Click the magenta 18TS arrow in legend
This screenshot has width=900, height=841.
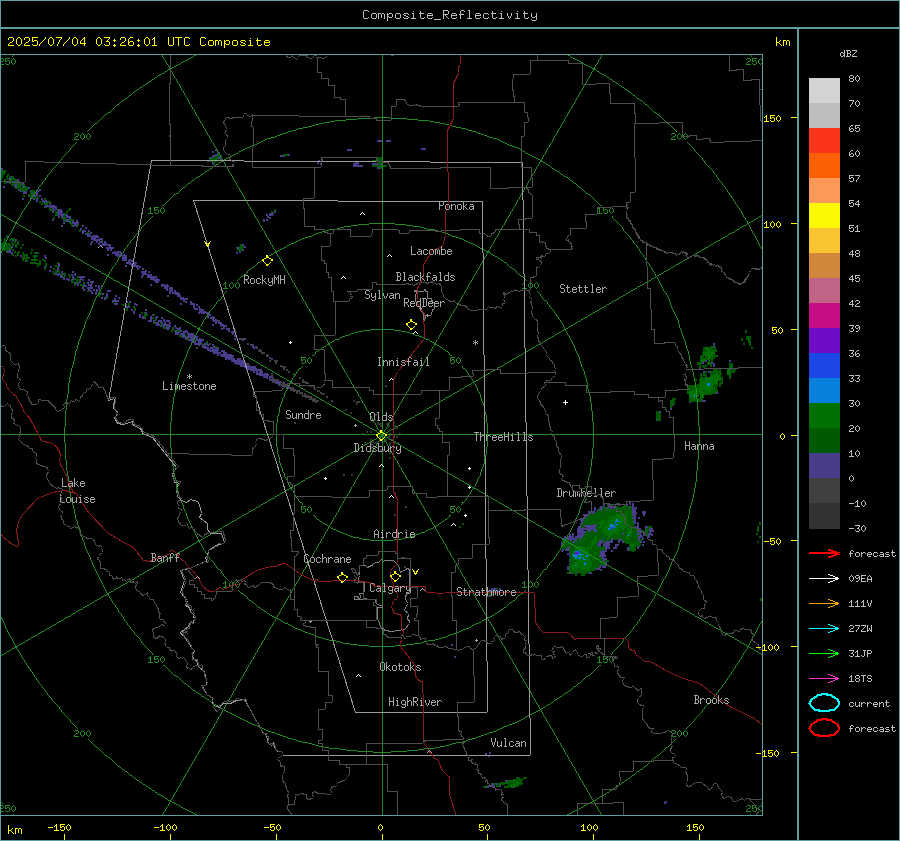tap(824, 679)
